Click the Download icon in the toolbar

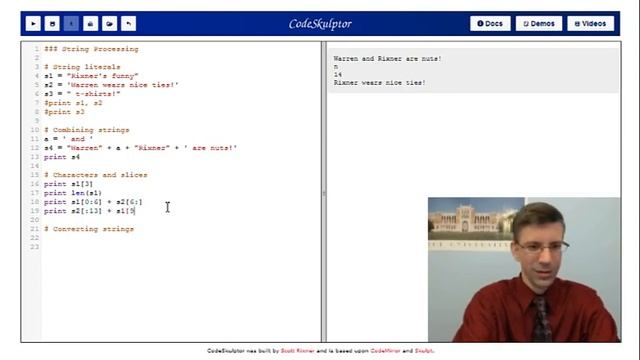tap(90, 24)
